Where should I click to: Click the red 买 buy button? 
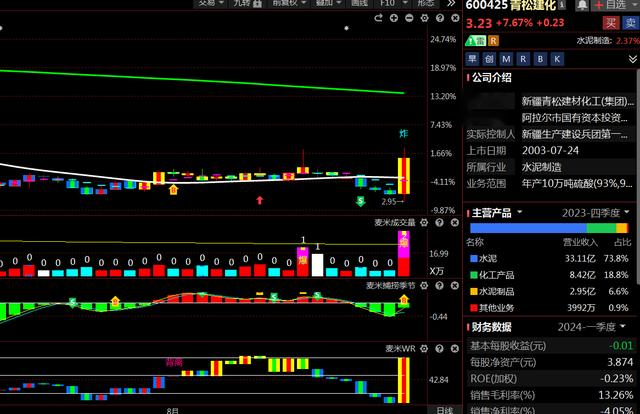pyautogui.click(x=611, y=22)
